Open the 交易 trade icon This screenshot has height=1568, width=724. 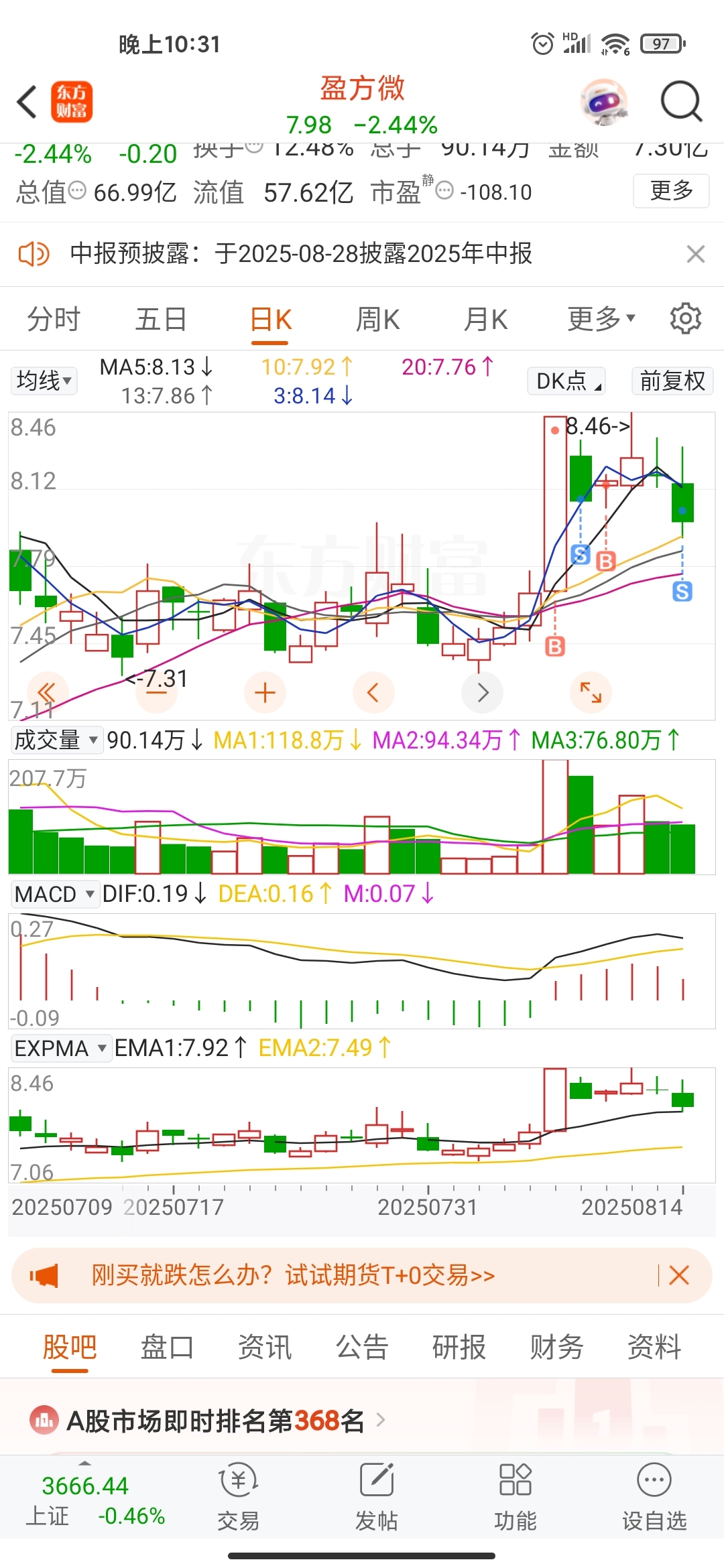(238, 1498)
